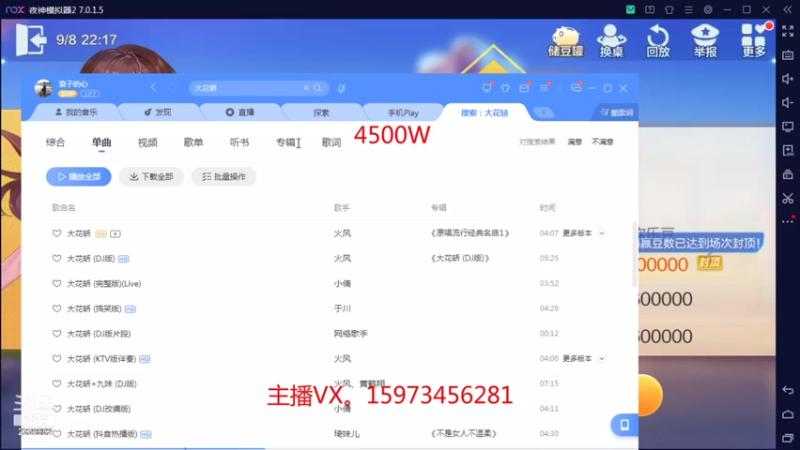Favorite 大花轿 (DJ改编版) heart
This screenshot has height=450, width=800.
click(57, 408)
